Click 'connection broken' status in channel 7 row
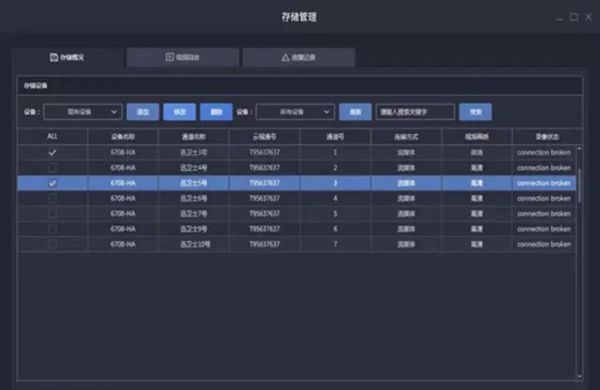 544,244
